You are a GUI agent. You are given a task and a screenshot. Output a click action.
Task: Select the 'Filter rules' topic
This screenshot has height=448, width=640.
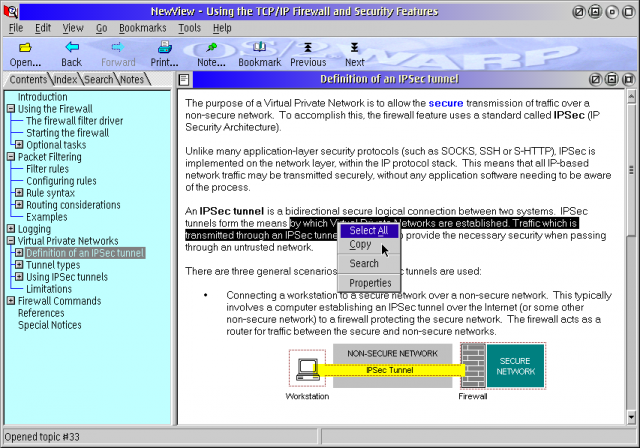click(x=47, y=169)
